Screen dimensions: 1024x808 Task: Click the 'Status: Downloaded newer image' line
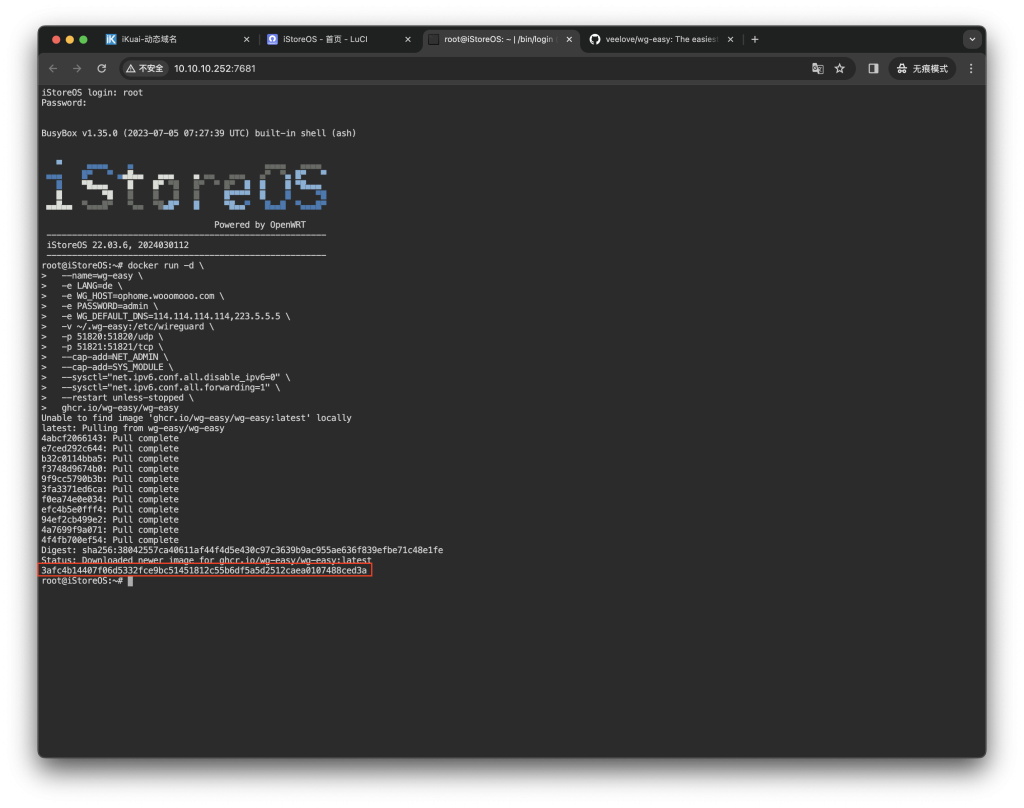(x=206, y=560)
